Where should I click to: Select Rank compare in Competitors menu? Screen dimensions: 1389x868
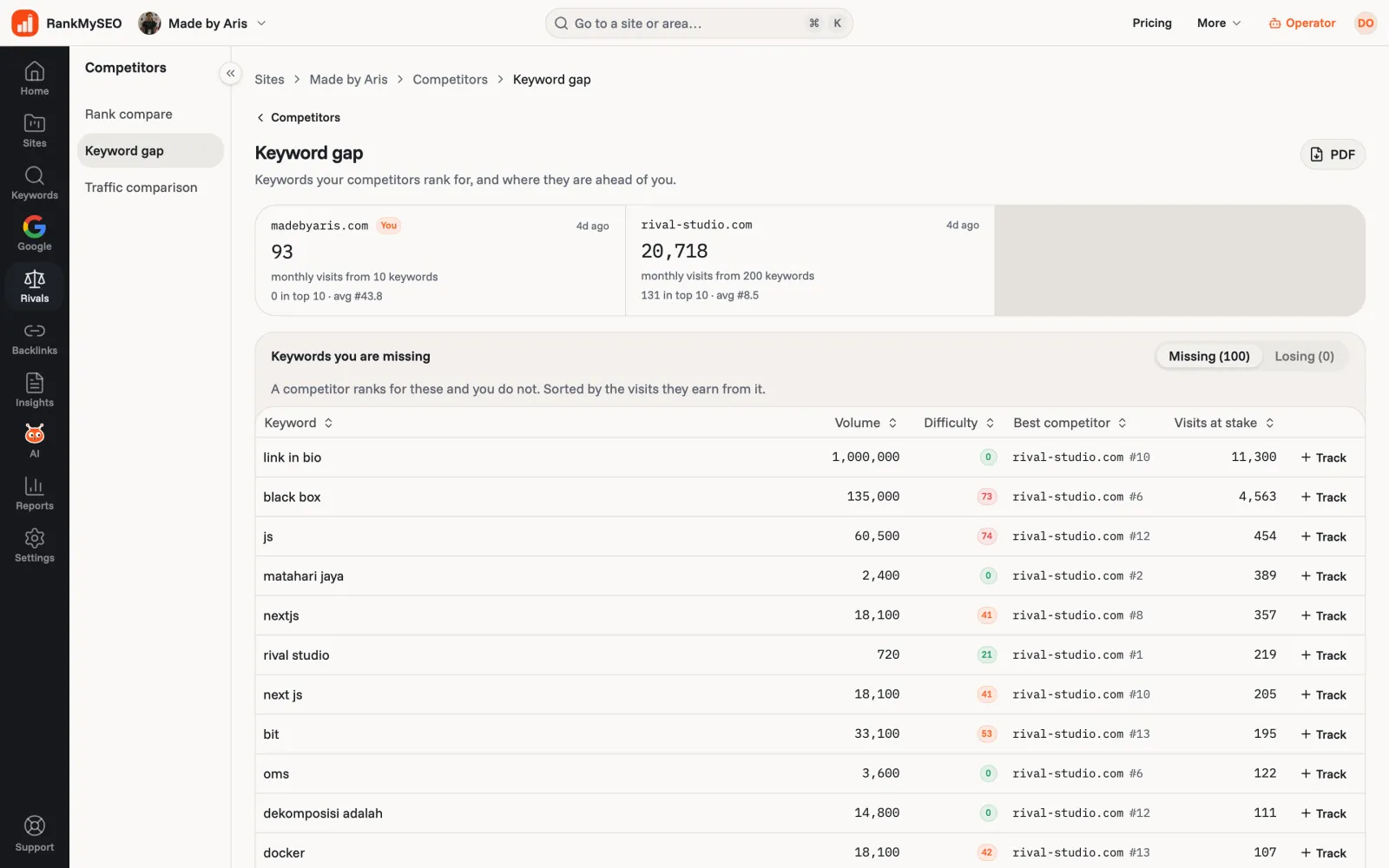[150, 115]
